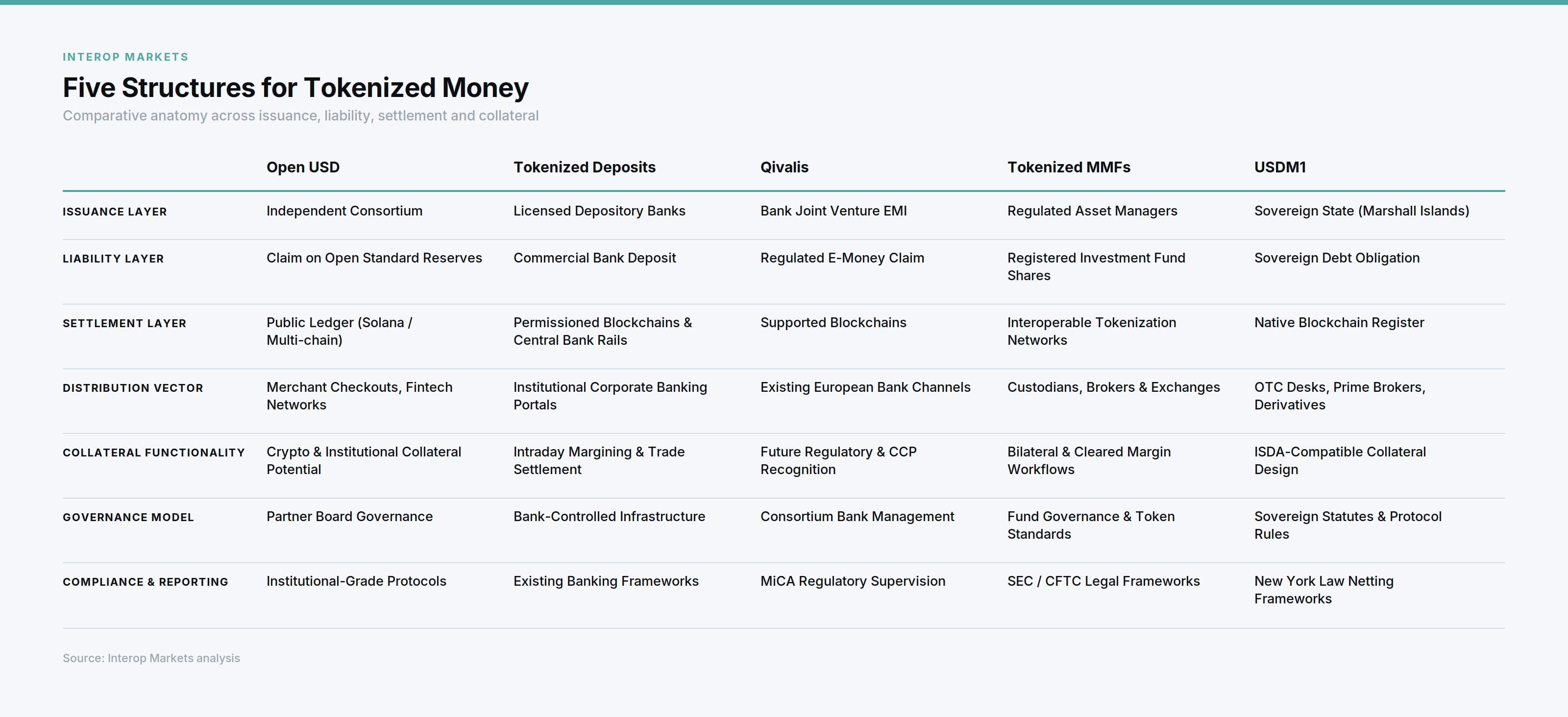Select the 'USDM1' column header
Screen dimensions: 1568x717
coord(1280,167)
